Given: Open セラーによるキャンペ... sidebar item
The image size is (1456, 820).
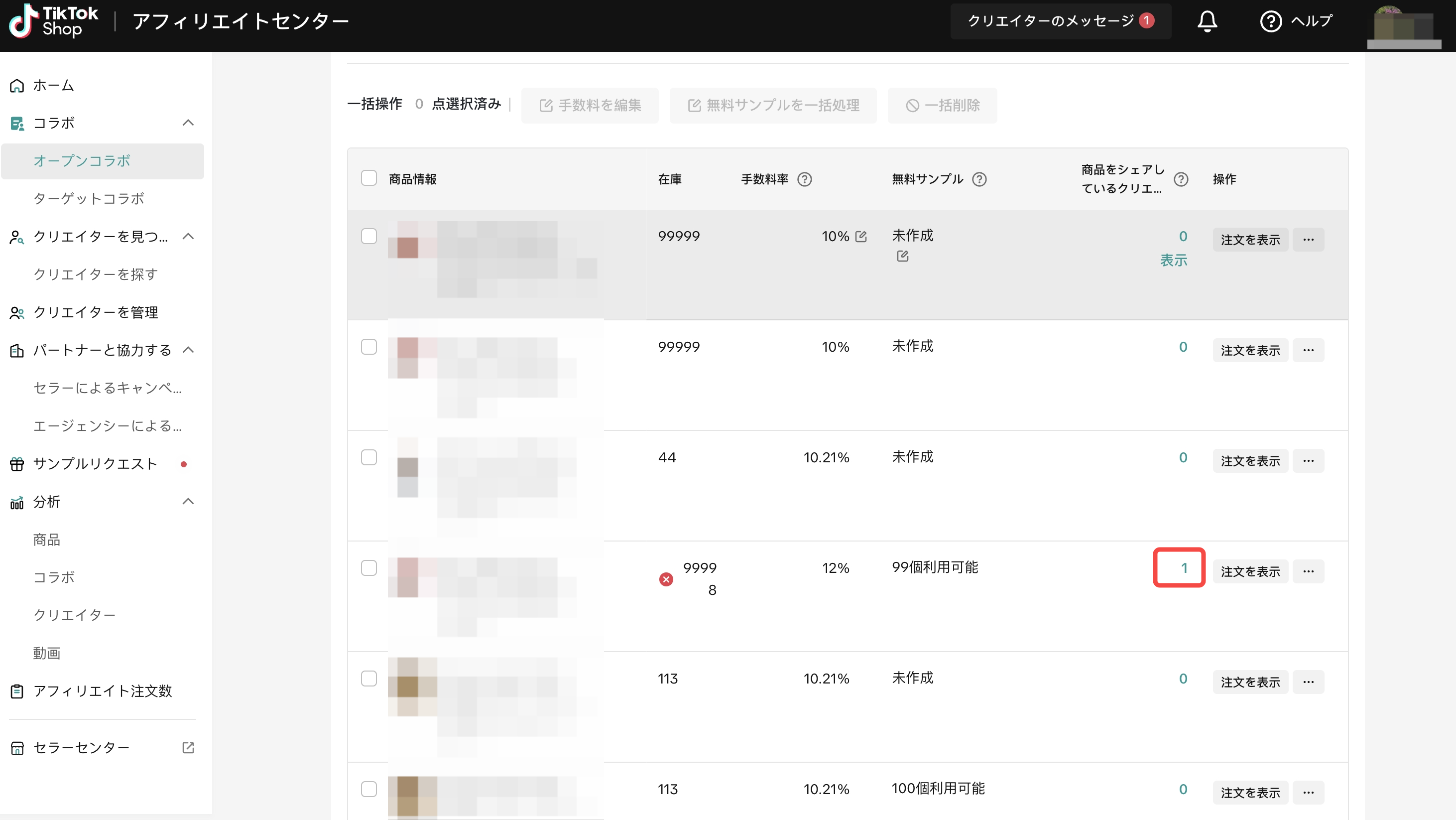Looking at the screenshot, I should (108, 388).
